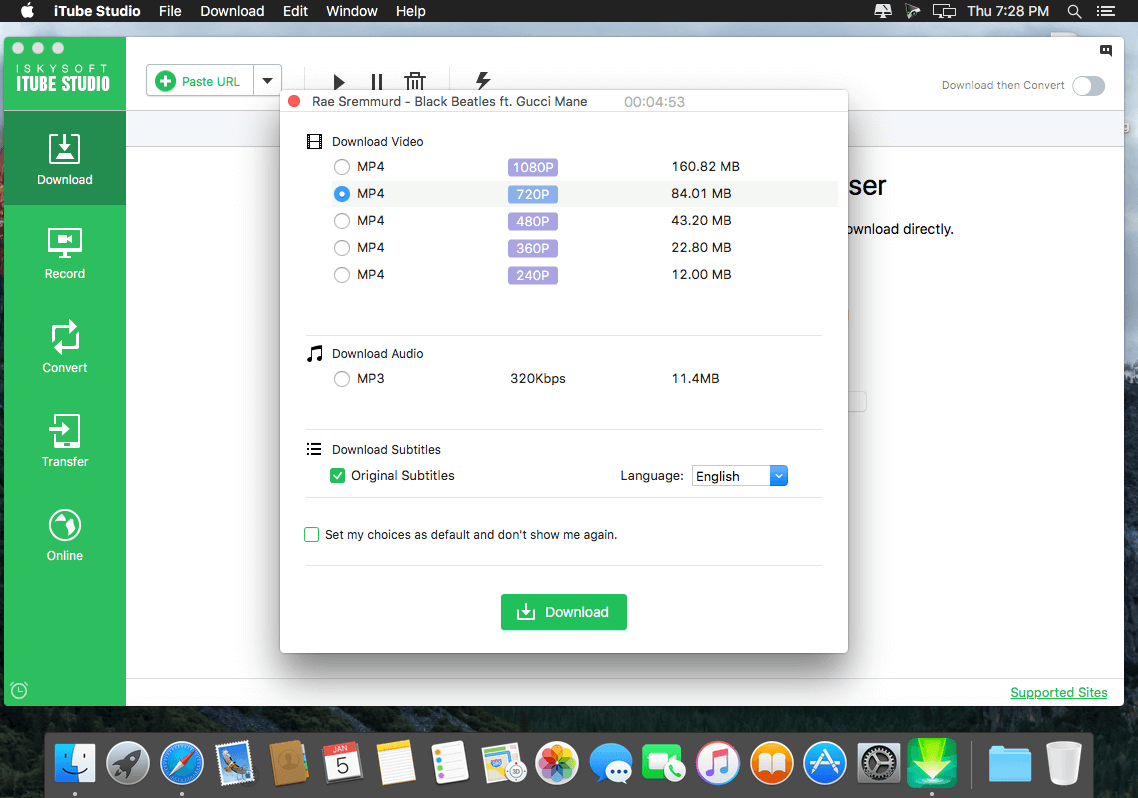
Task: Click the 1080P resolution badge
Action: [533, 168]
